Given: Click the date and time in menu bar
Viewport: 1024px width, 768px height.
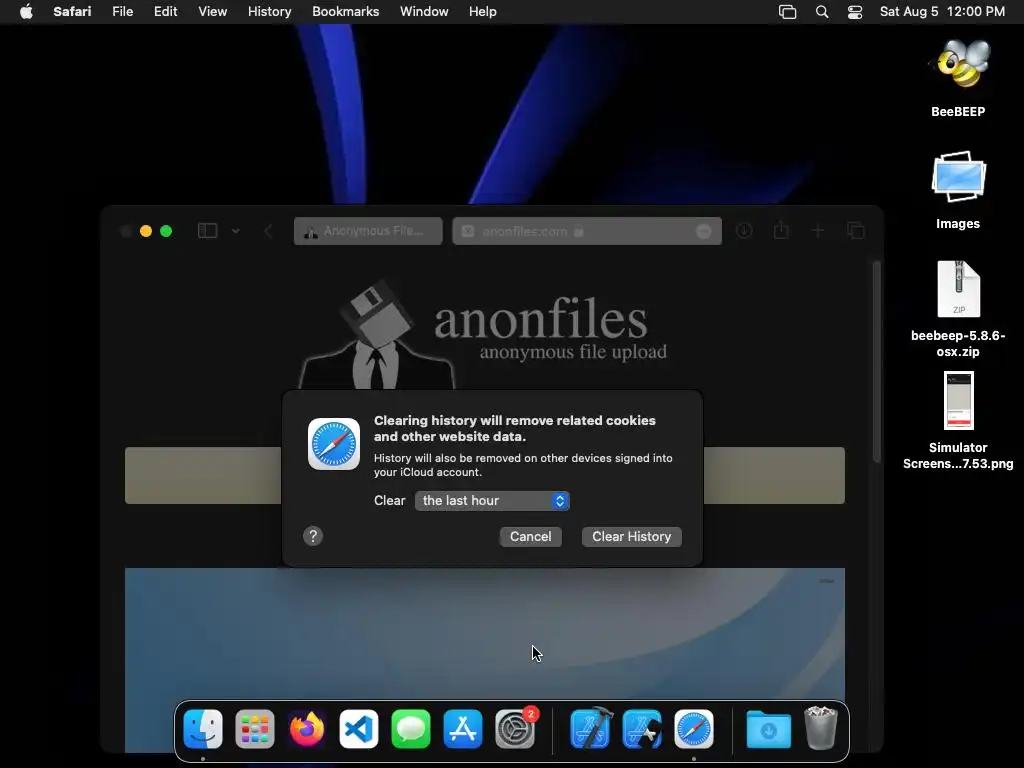Looking at the screenshot, I should 942,12.
